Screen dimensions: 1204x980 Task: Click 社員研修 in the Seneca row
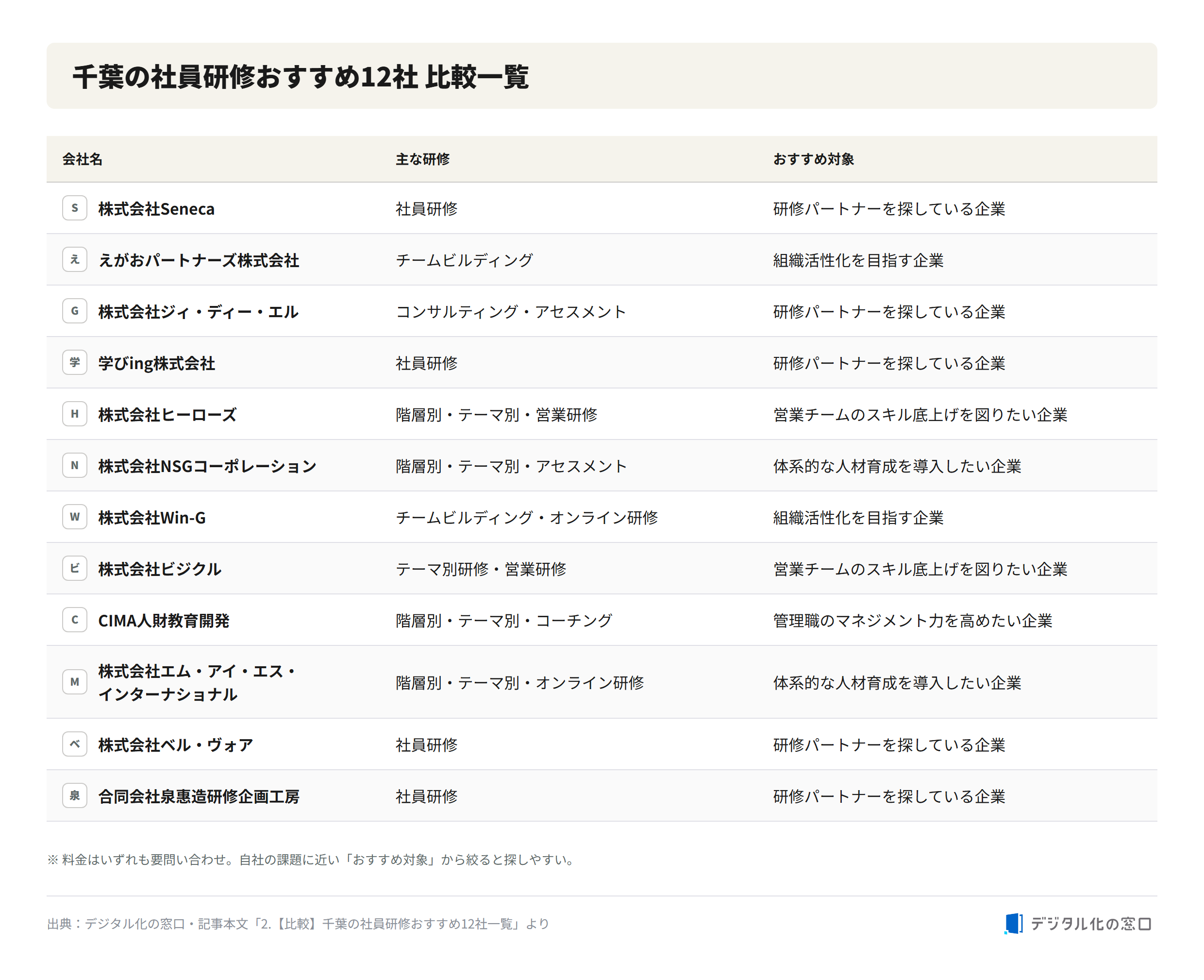tap(427, 209)
